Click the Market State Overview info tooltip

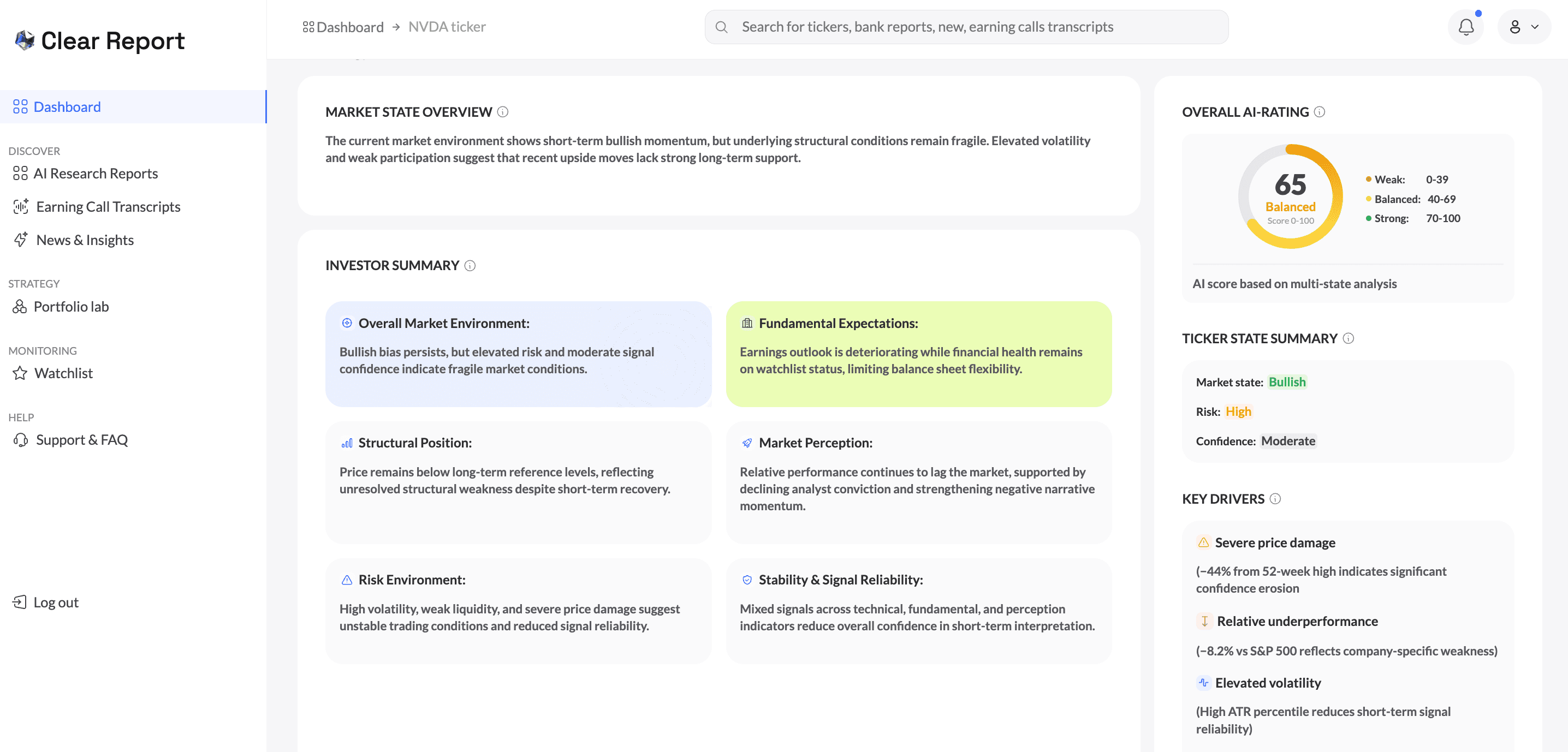coord(502,112)
